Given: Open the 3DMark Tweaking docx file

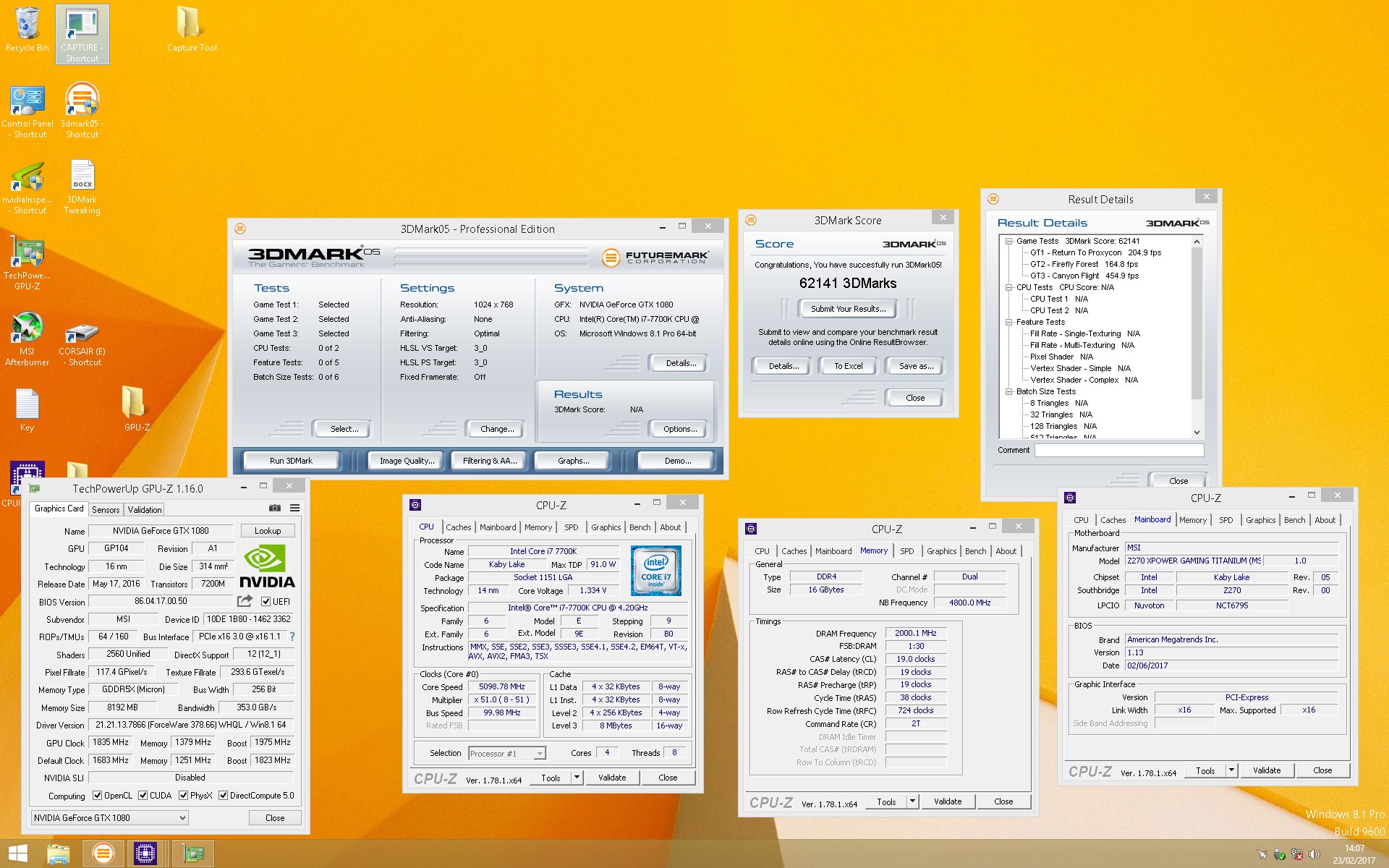Looking at the screenshot, I should point(82,187).
